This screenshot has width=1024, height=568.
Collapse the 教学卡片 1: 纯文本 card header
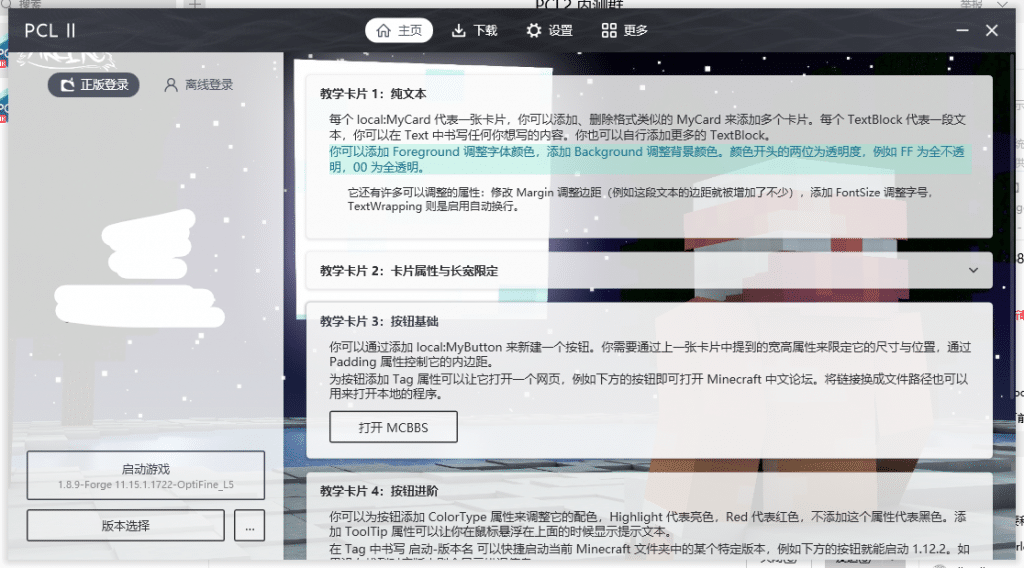coord(373,93)
